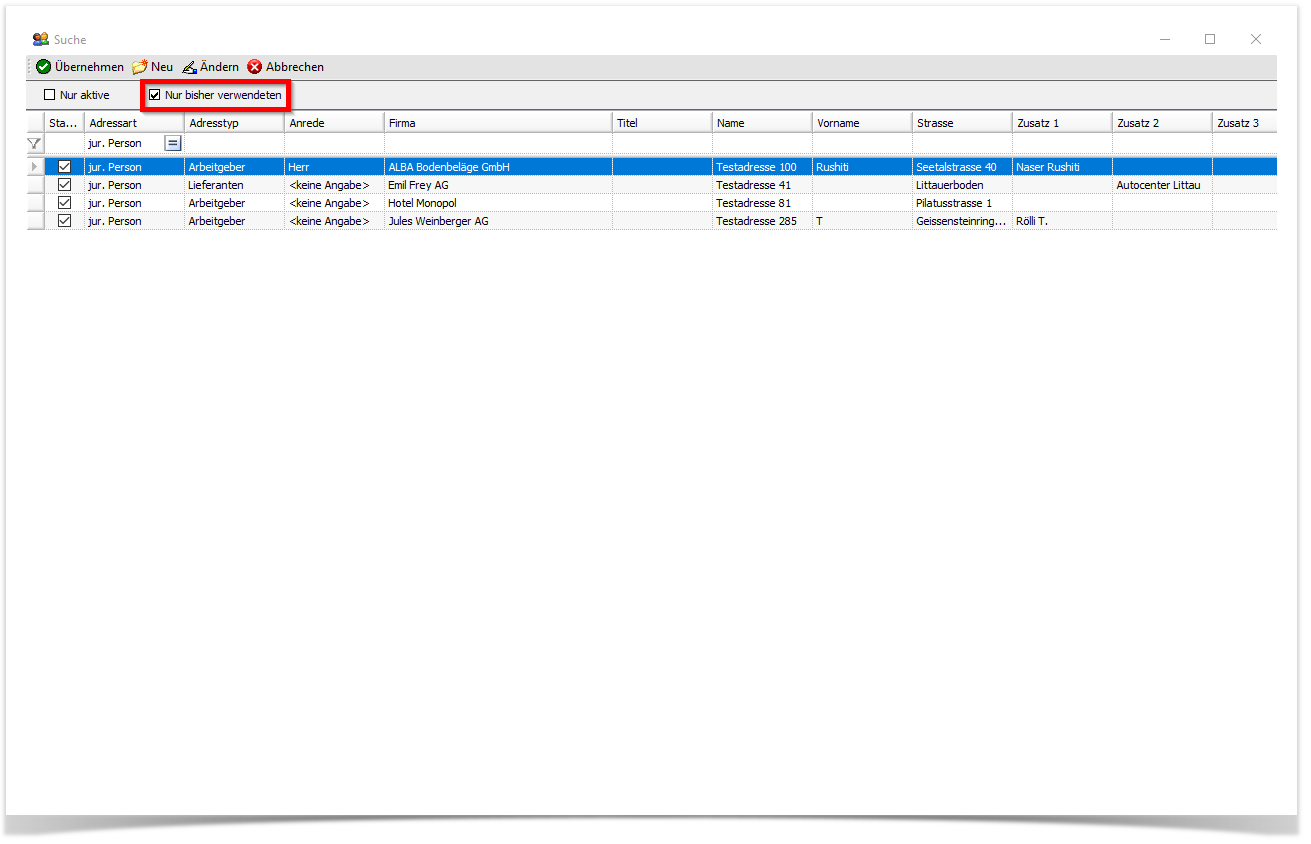This screenshot has height=844, width=1311.
Task: Sort by the Firma column header
Action: tap(499, 123)
